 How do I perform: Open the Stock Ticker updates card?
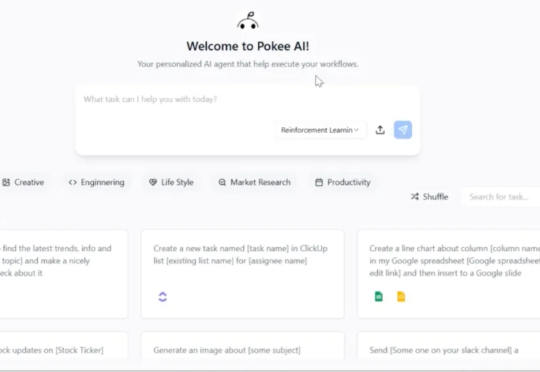[x=64, y=346]
